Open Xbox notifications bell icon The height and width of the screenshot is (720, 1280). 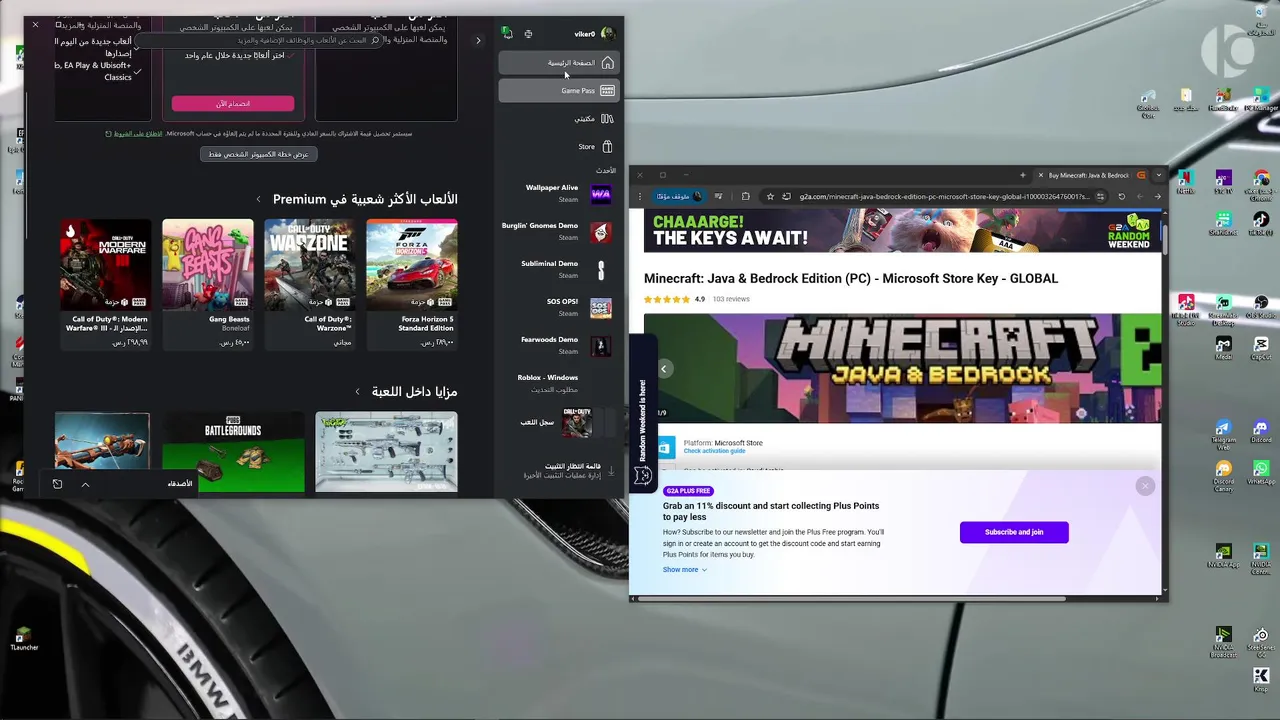[x=507, y=34]
